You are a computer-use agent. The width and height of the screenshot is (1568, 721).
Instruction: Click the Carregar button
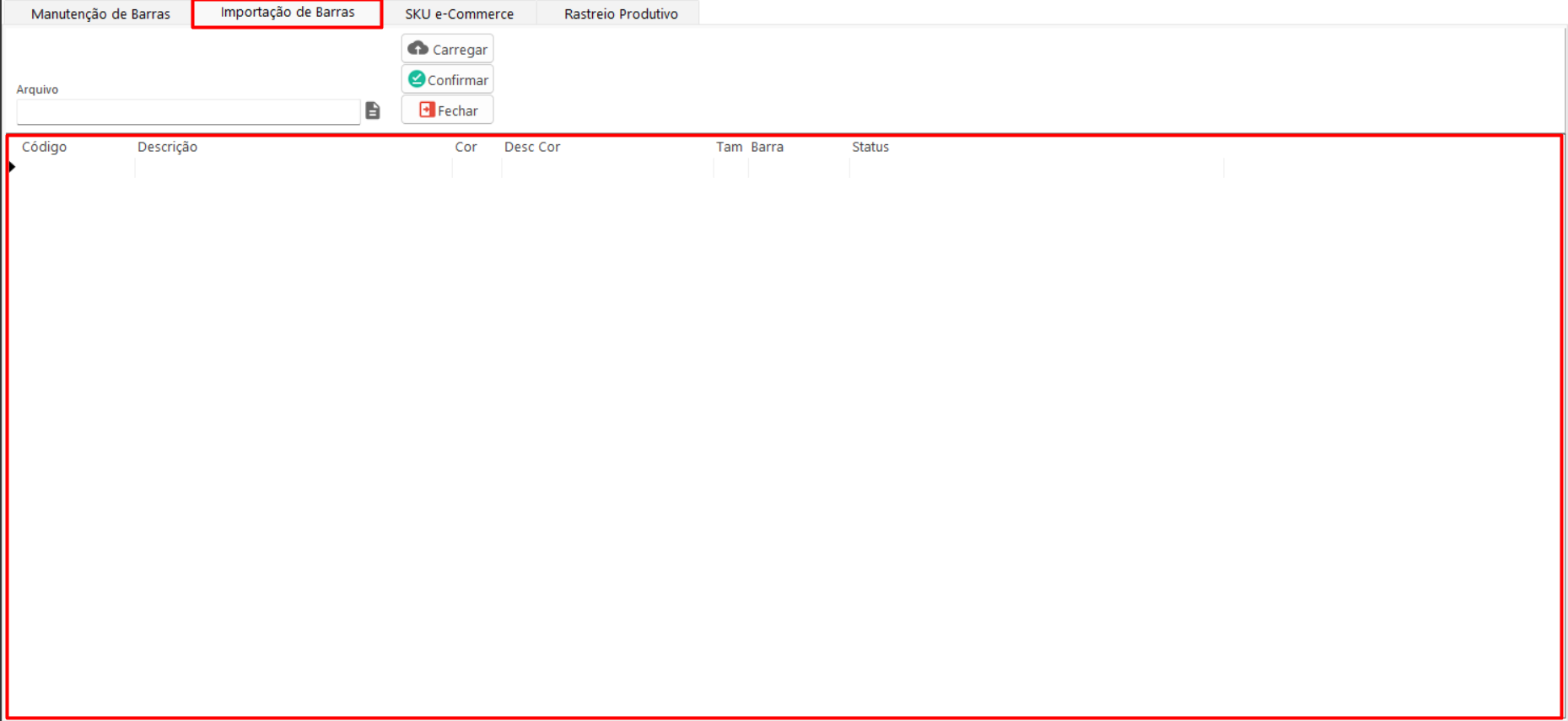(447, 49)
